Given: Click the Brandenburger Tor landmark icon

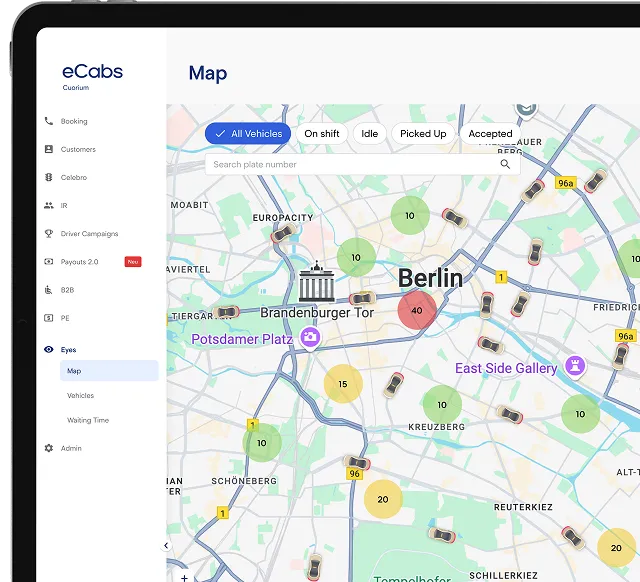Looking at the screenshot, I should point(317,282).
